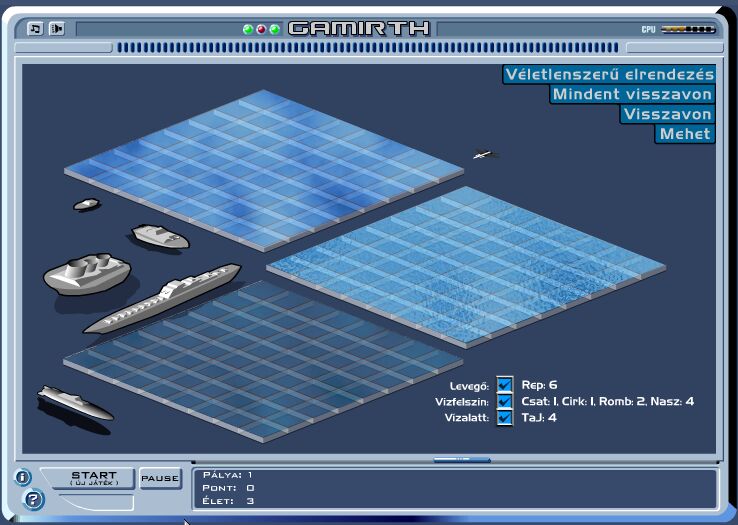Image resolution: width=738 pixels, height=525 pixels.
Task: Click the water surface grid
Action: coord(466,266)
